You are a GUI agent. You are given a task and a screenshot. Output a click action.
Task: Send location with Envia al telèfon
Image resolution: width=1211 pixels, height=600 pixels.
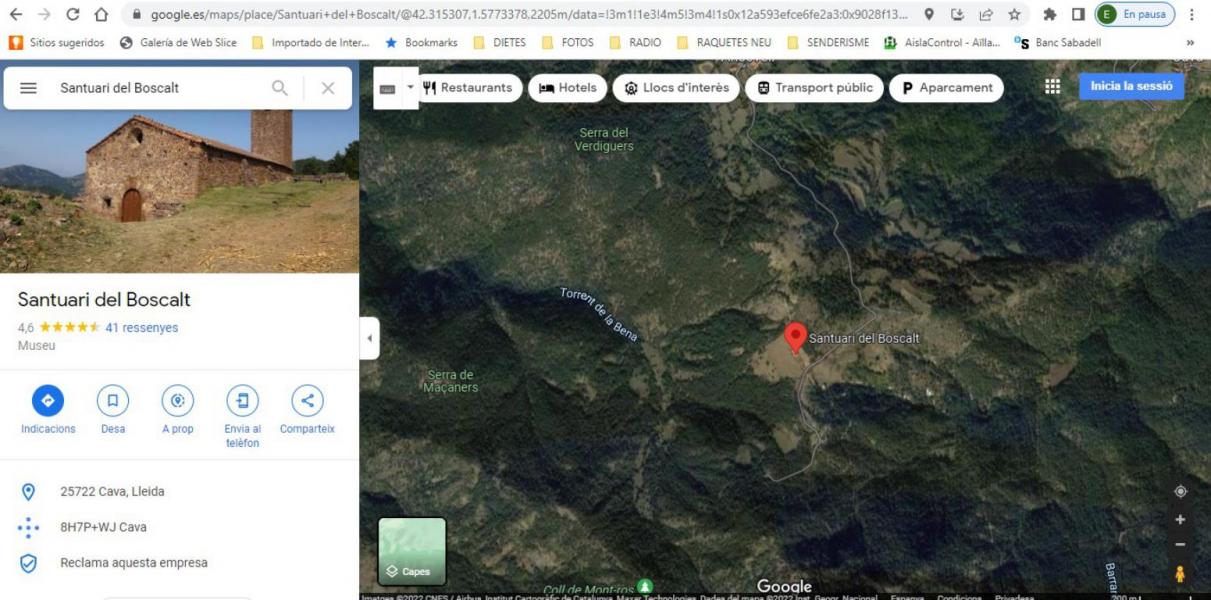coord(242,401)
